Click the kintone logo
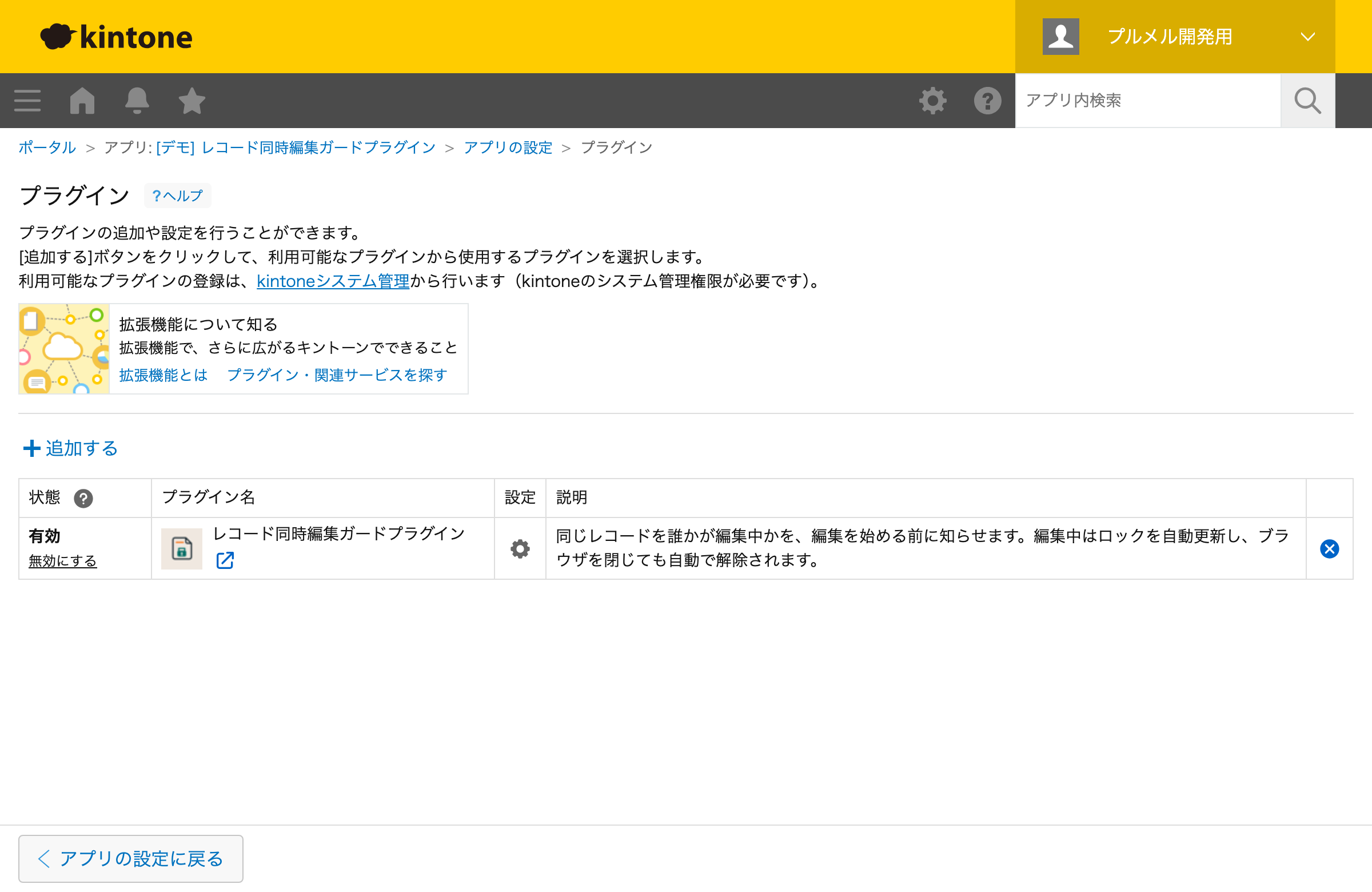1372x892 pixels. tap(116, 37)
